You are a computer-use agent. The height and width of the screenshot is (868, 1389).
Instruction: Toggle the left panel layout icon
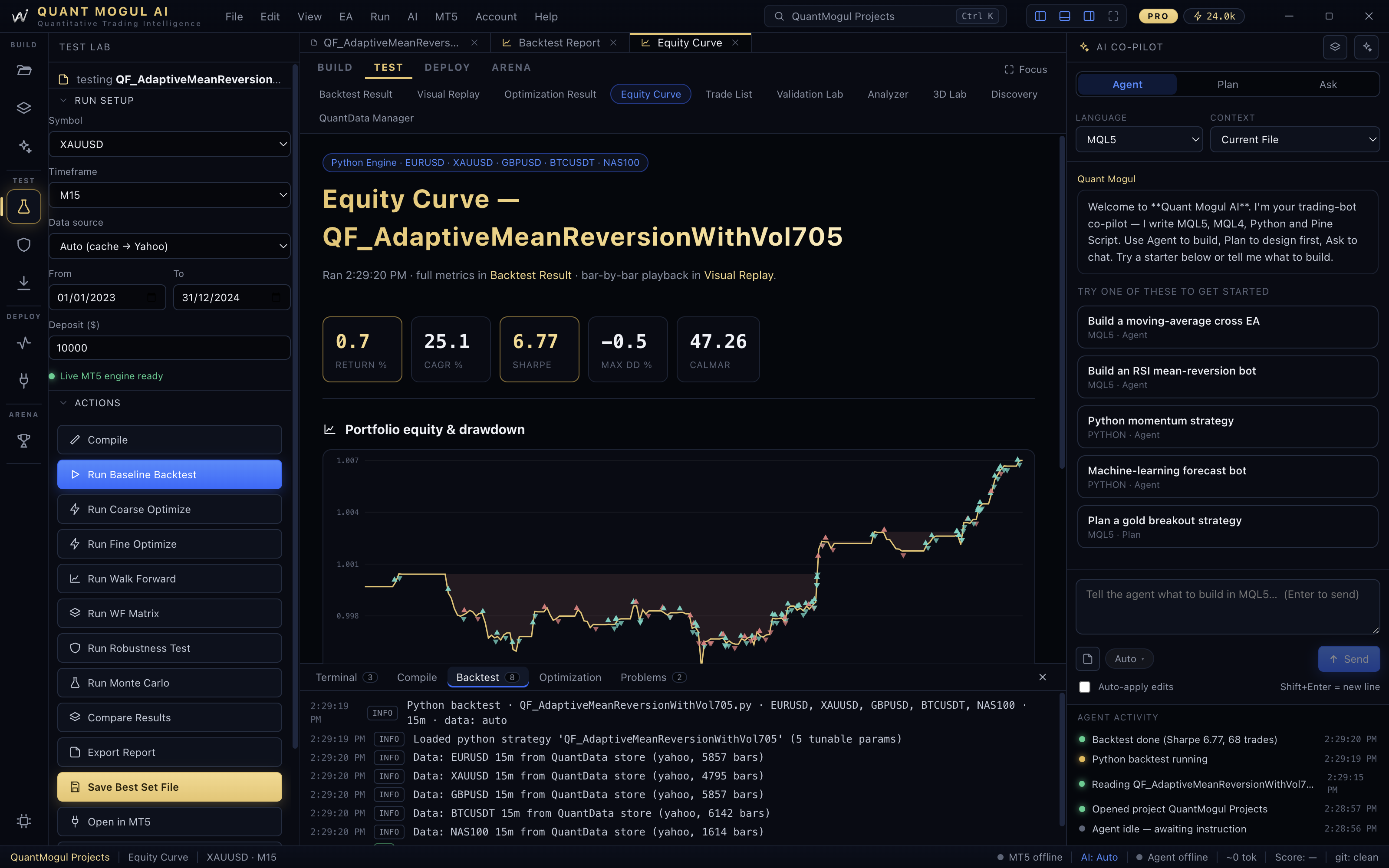pyautogui.click(x=1040, y=16)
